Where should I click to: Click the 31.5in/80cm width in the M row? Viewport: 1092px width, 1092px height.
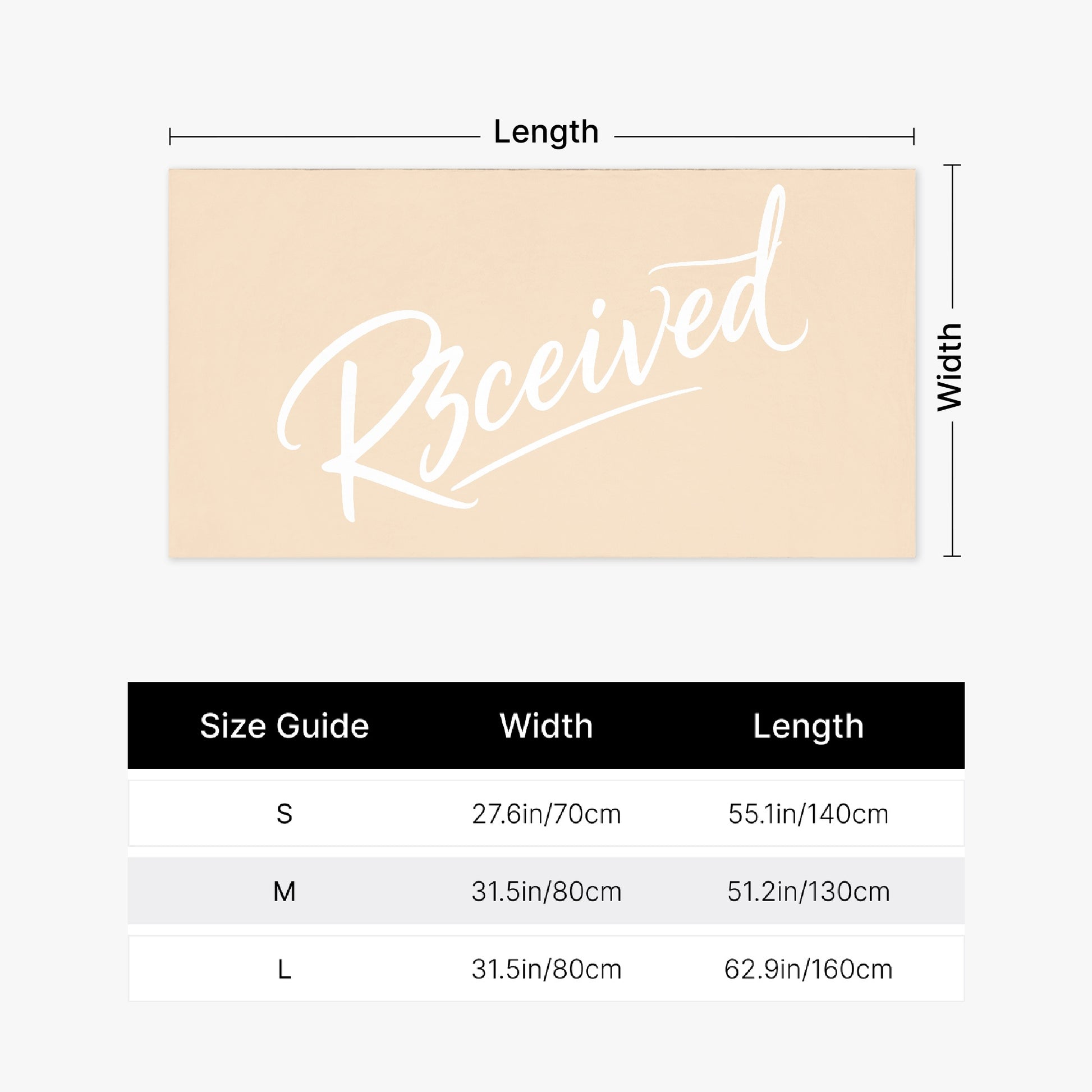click(x=546, y=892)
